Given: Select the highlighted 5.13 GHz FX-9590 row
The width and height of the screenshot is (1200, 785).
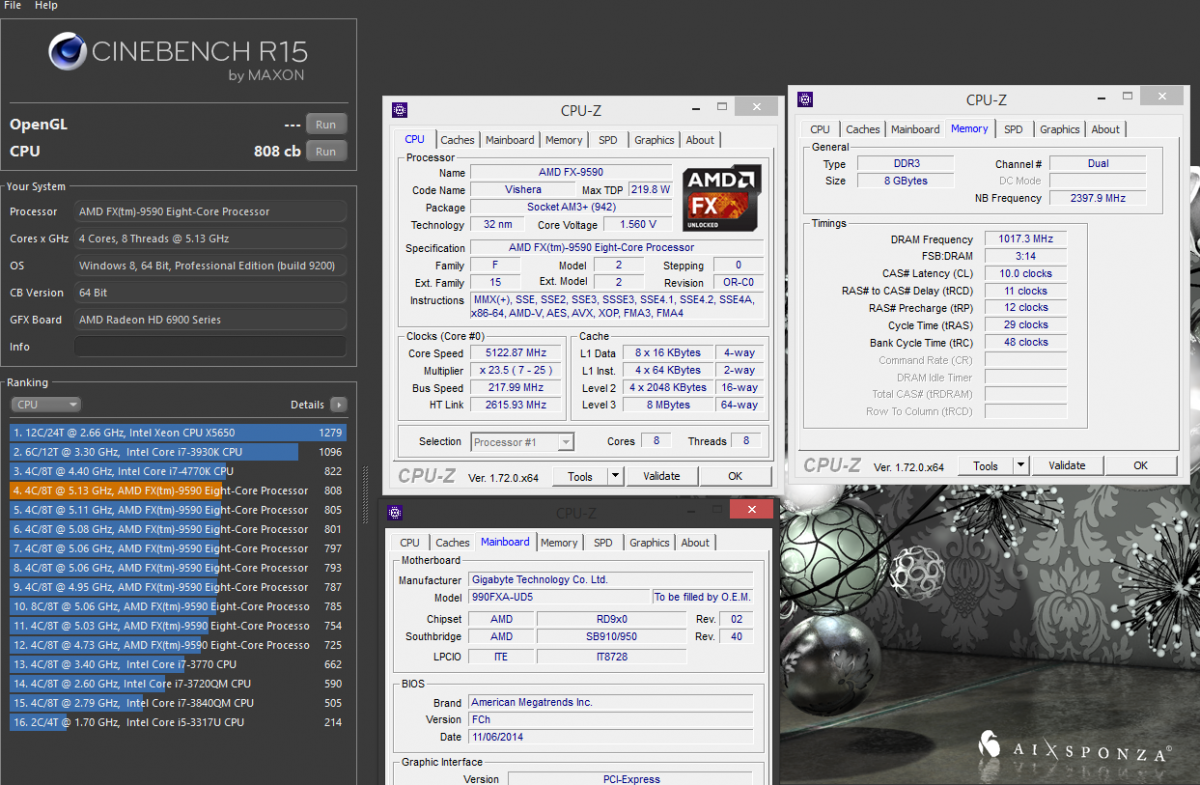Looking at the screenshot, I should [179, 491].
